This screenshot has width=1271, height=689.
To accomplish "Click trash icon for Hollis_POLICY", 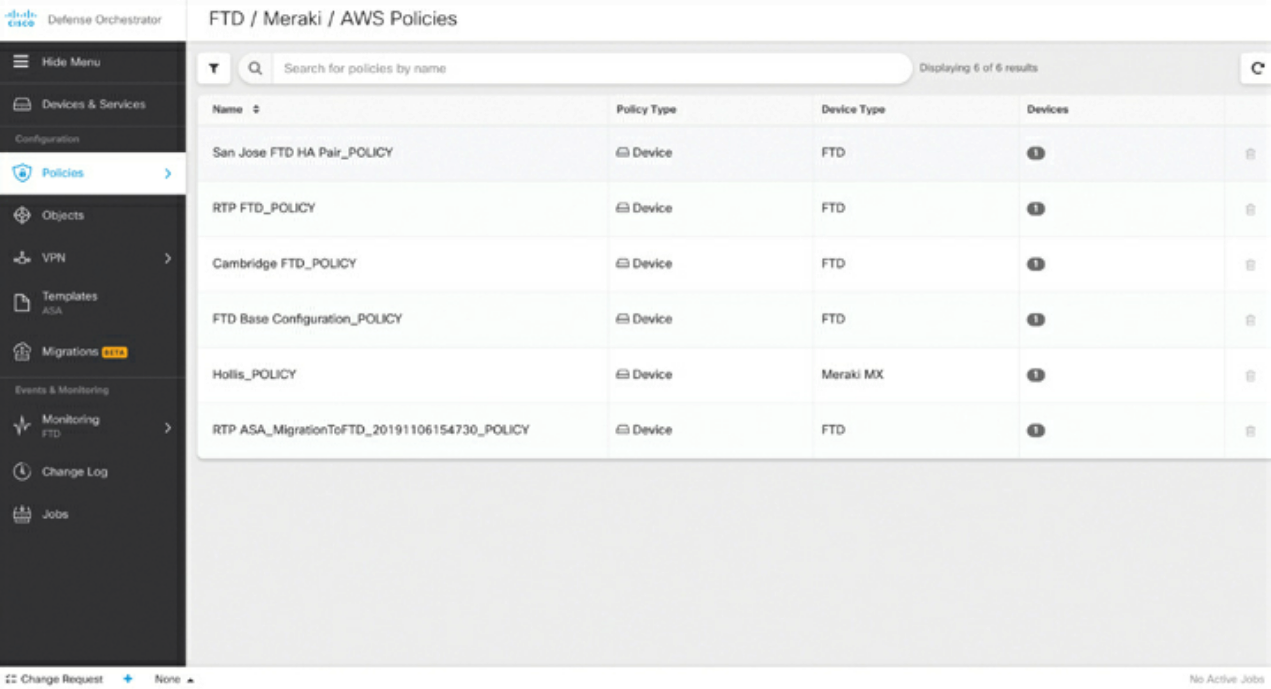I will coord(1250,376).
